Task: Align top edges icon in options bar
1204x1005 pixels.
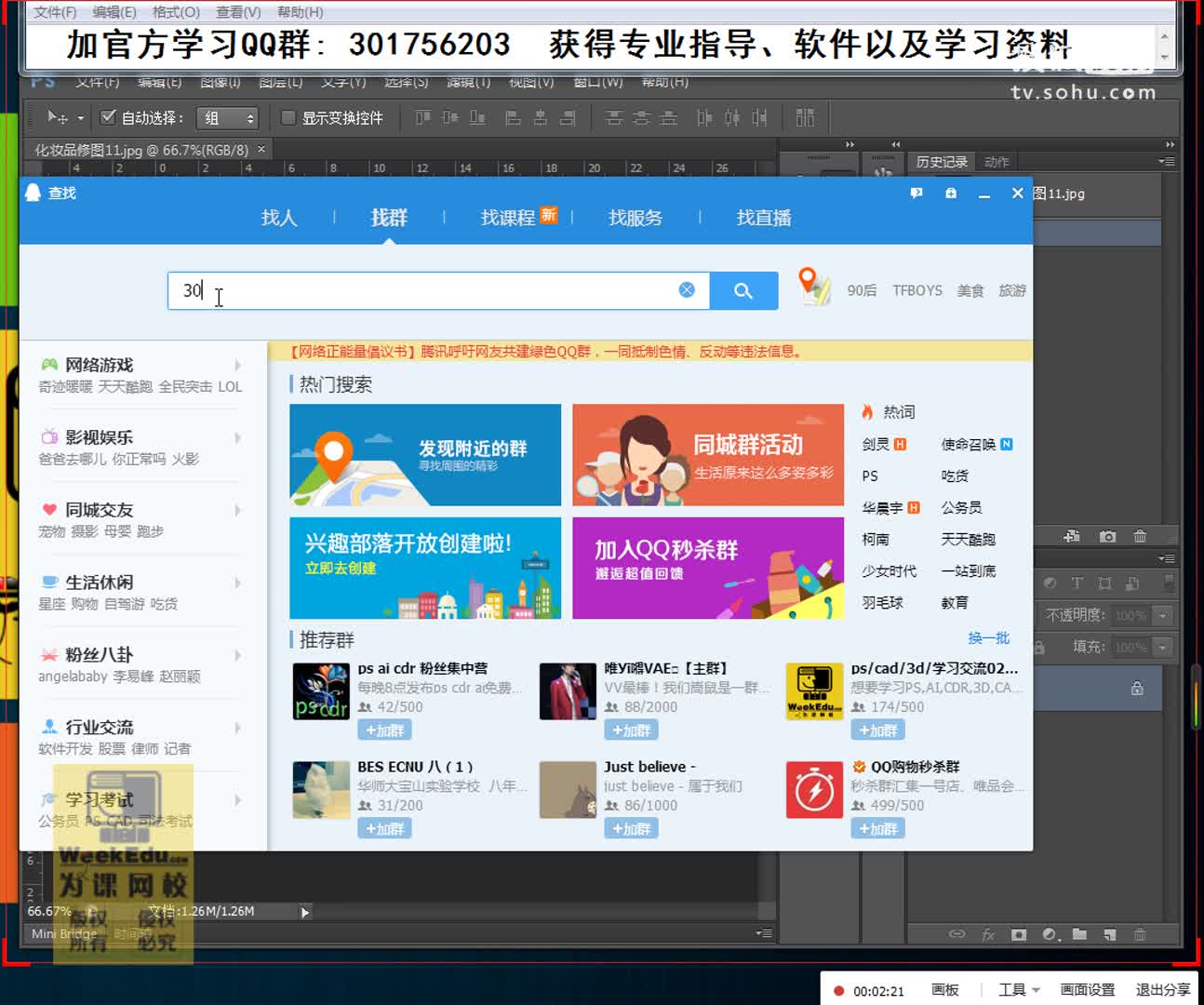Action: pos(423,117)
